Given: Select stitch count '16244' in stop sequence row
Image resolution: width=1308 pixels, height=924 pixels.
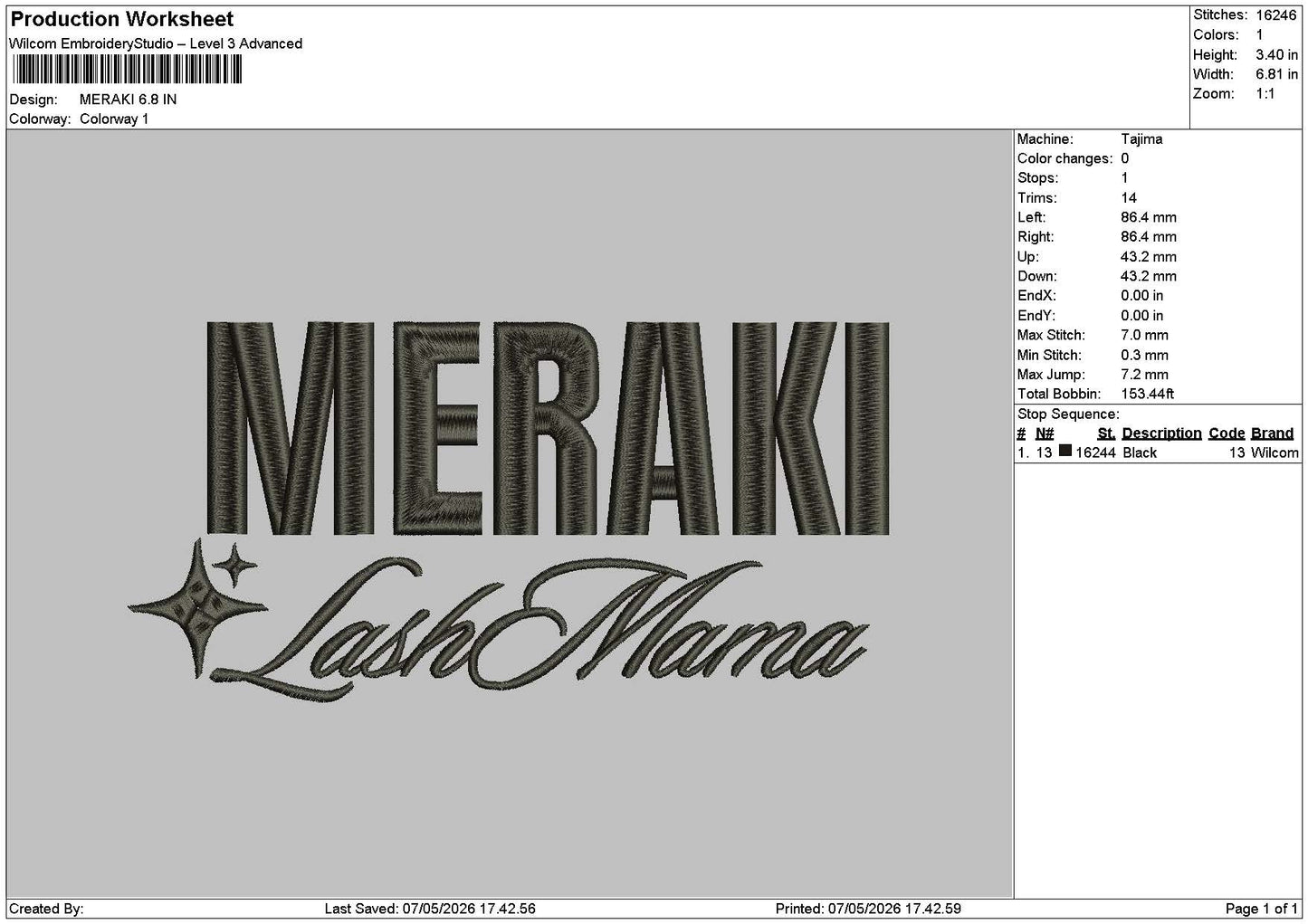Looking at the screenshot, I should tap(1096, 452).
